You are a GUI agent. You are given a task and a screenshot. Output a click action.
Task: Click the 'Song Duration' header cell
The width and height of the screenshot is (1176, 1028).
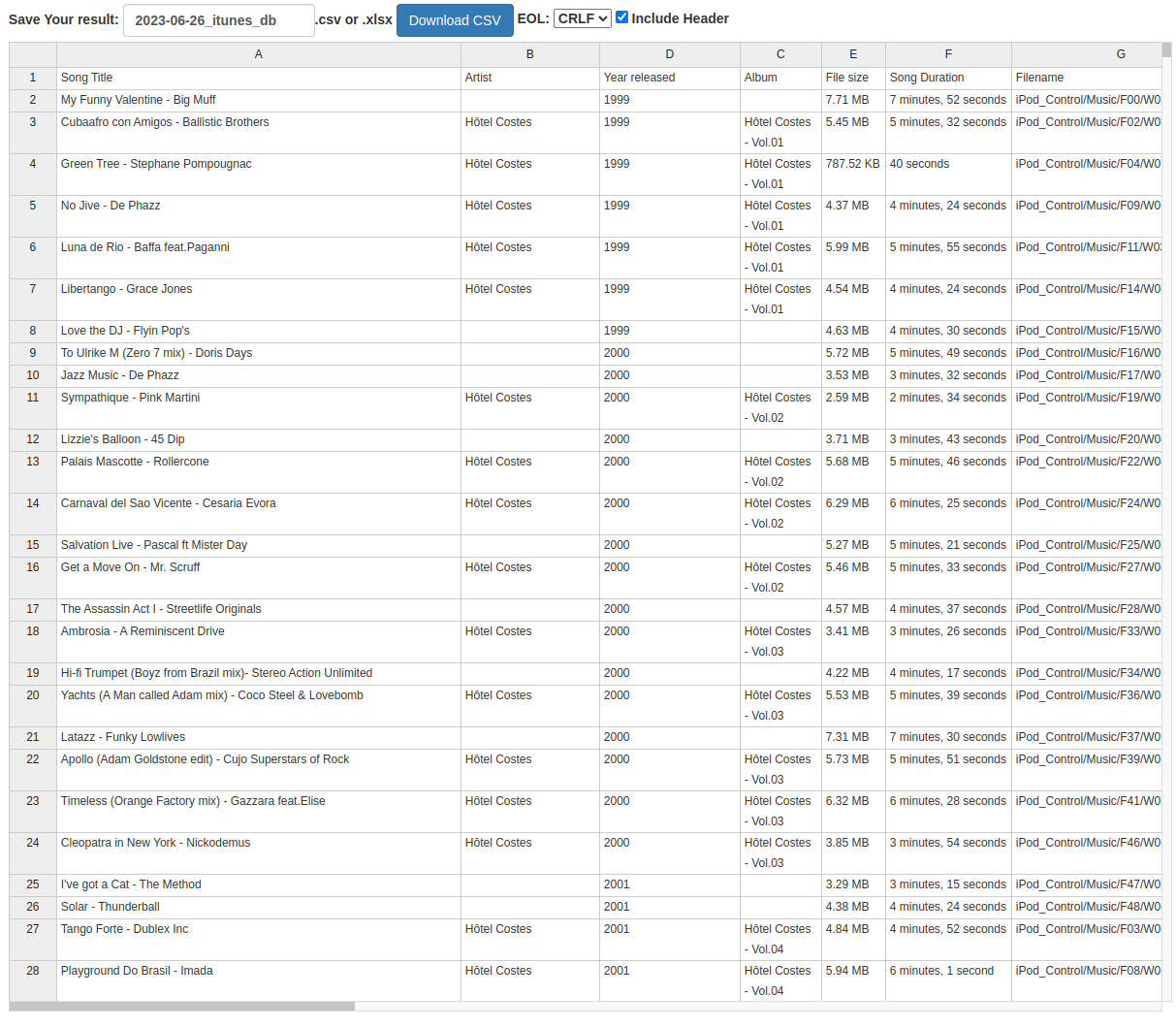coord(948,78)
